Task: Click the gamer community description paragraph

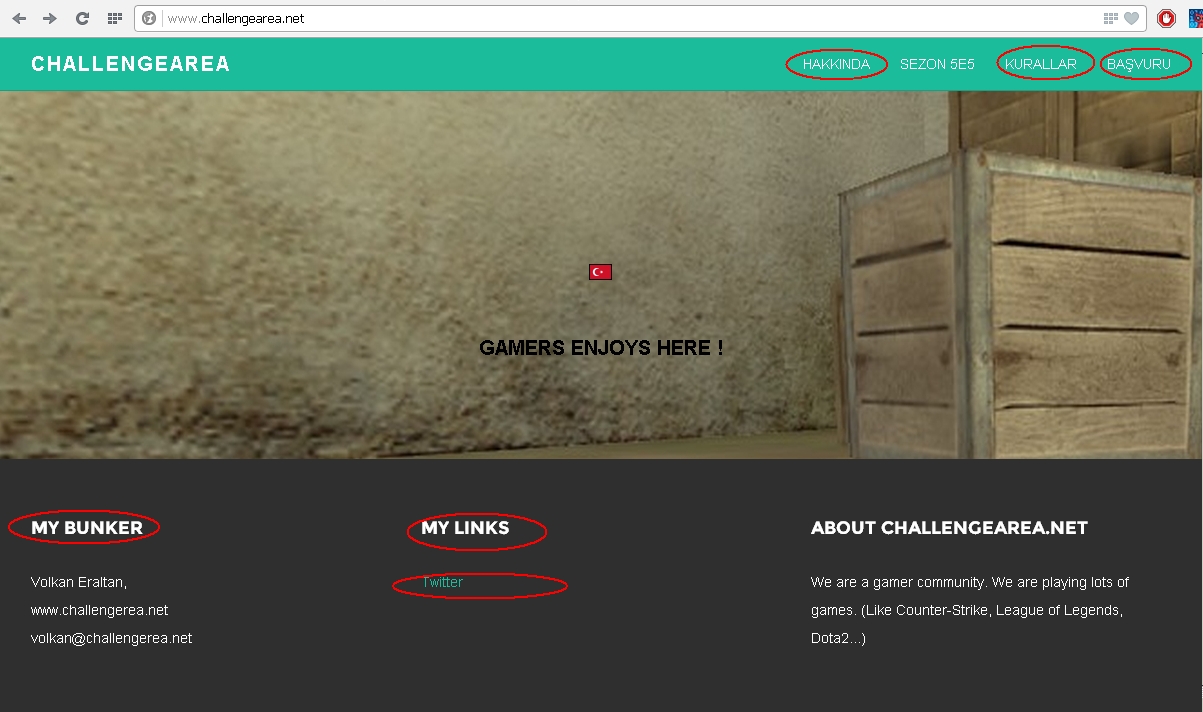Action: pyautogui.click(x=970, y=610)
